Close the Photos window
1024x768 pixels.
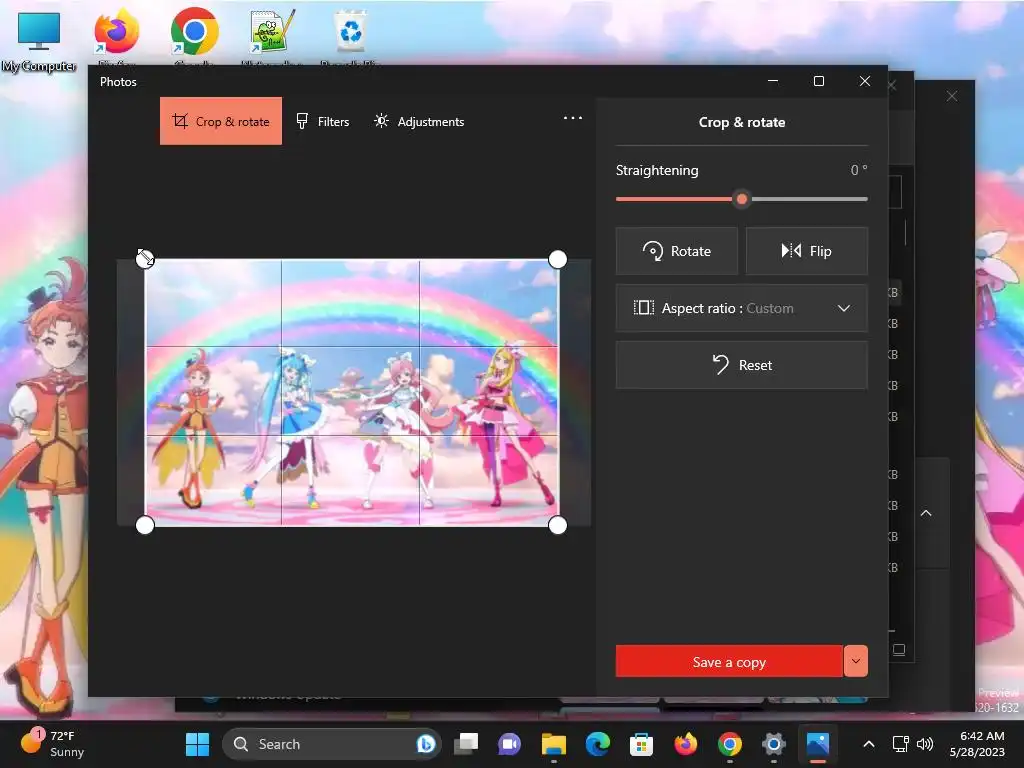click(x=865, y=81)
